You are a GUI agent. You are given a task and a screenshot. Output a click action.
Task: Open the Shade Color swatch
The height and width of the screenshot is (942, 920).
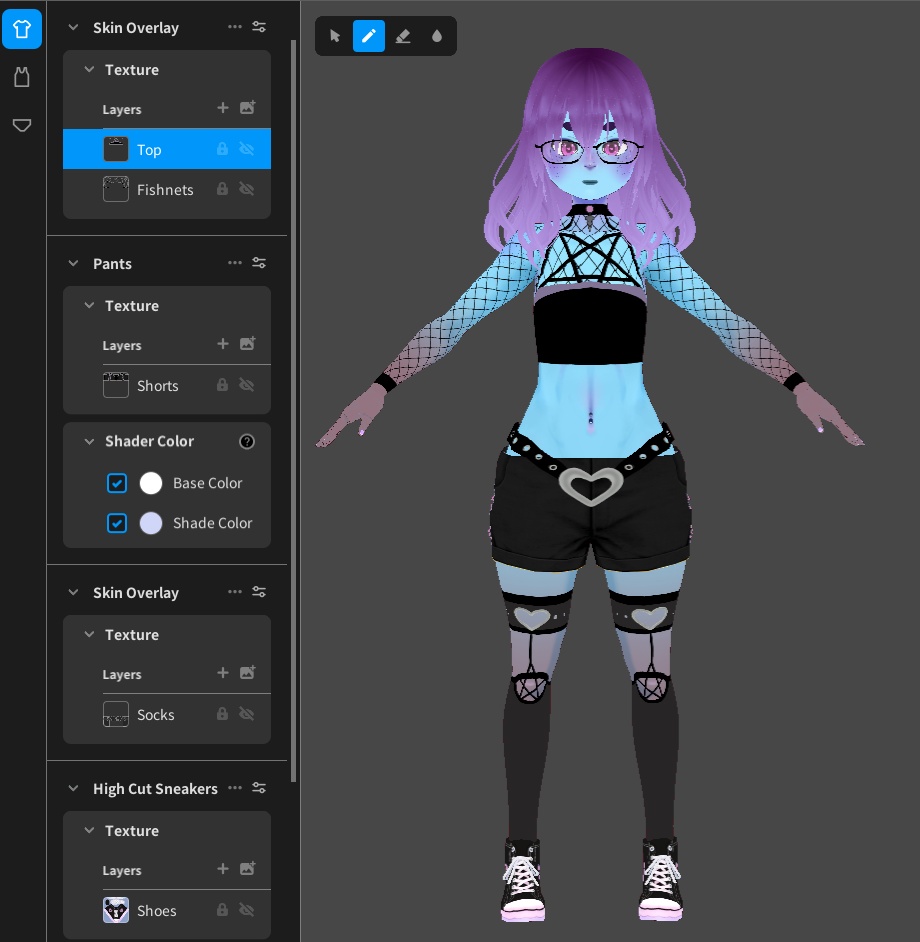click(151, 523)
